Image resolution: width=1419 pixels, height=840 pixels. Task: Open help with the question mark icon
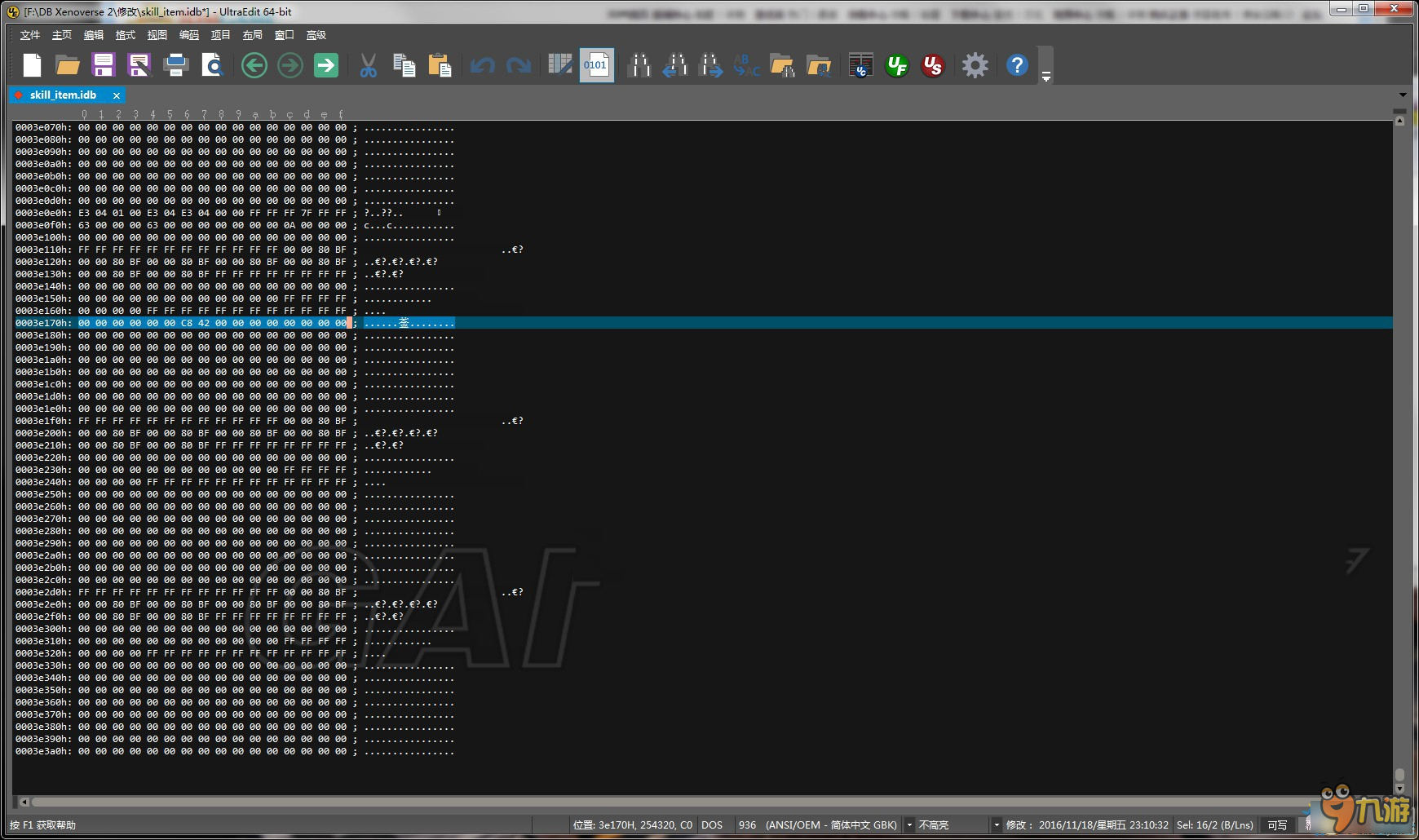click(1017, 65)
